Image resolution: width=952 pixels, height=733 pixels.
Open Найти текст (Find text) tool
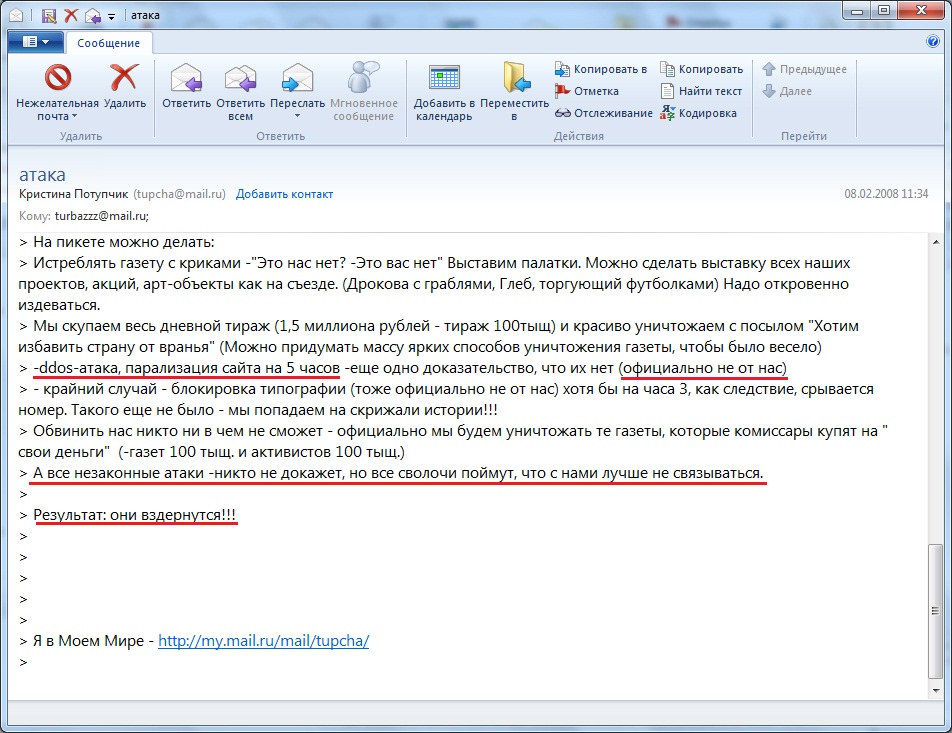pos(702,91)
